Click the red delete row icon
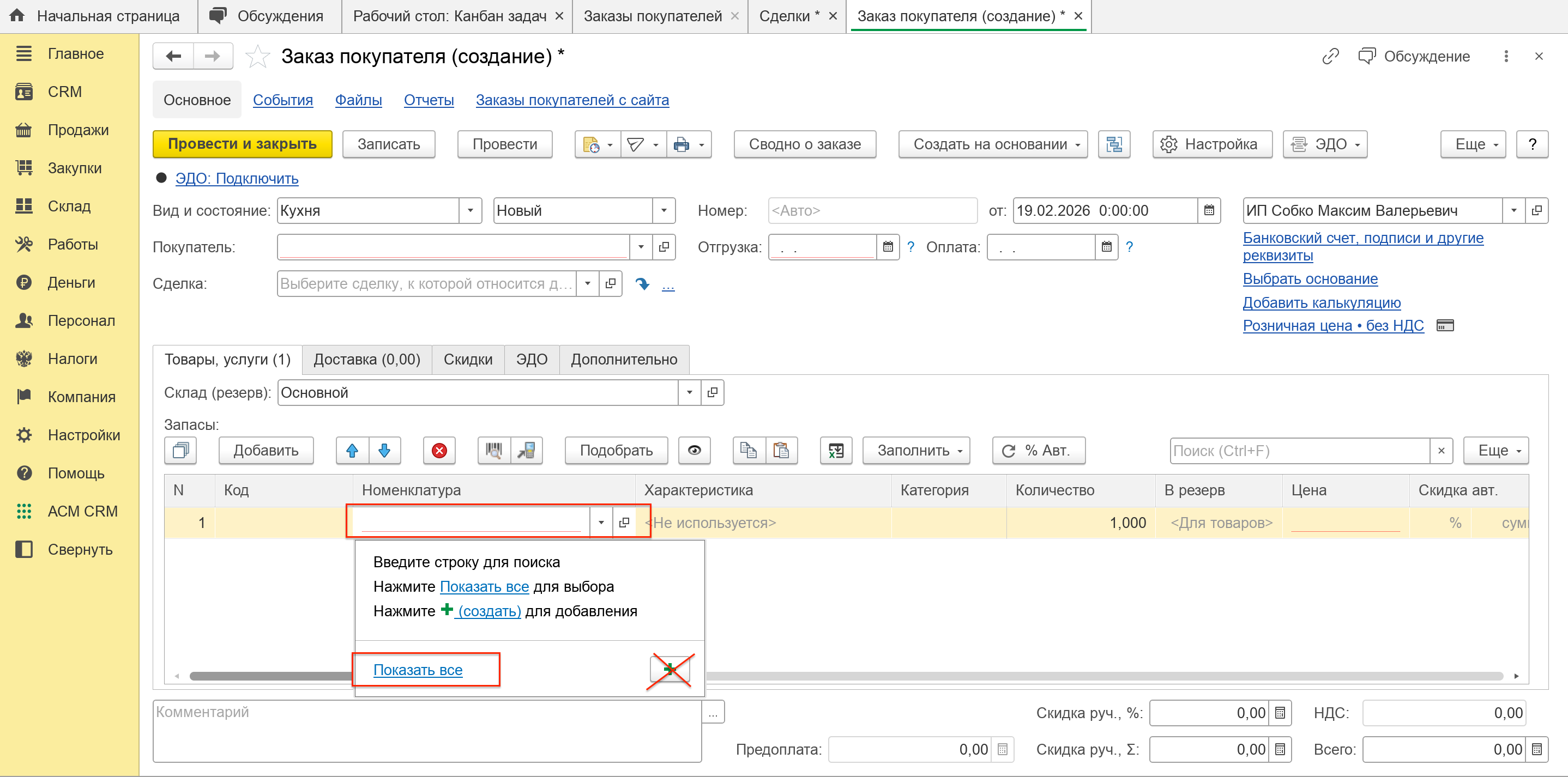This screenshot has width=1568, height=777. click(439, 450)
